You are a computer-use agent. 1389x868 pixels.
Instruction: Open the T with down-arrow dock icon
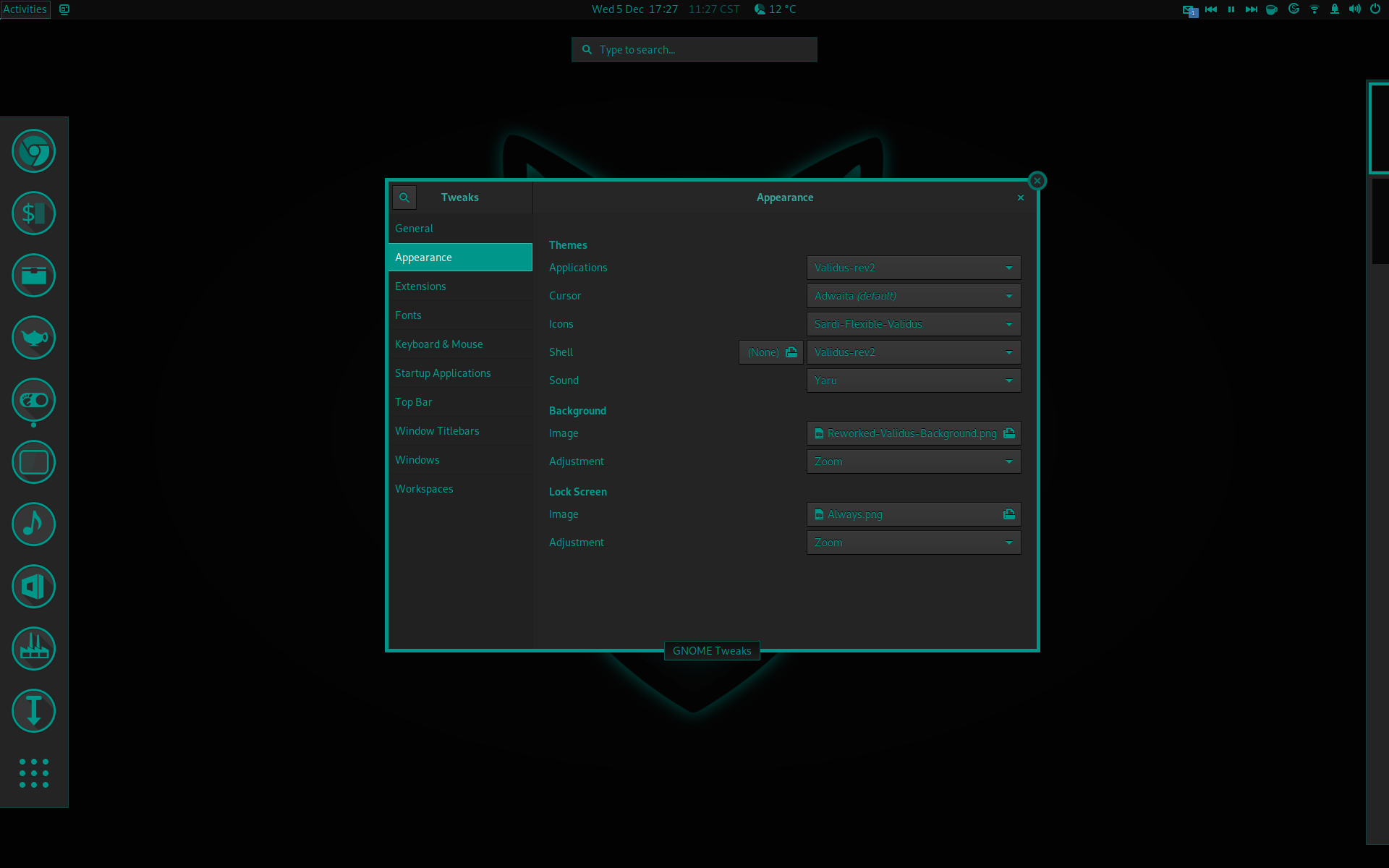(x=34, y=711)
